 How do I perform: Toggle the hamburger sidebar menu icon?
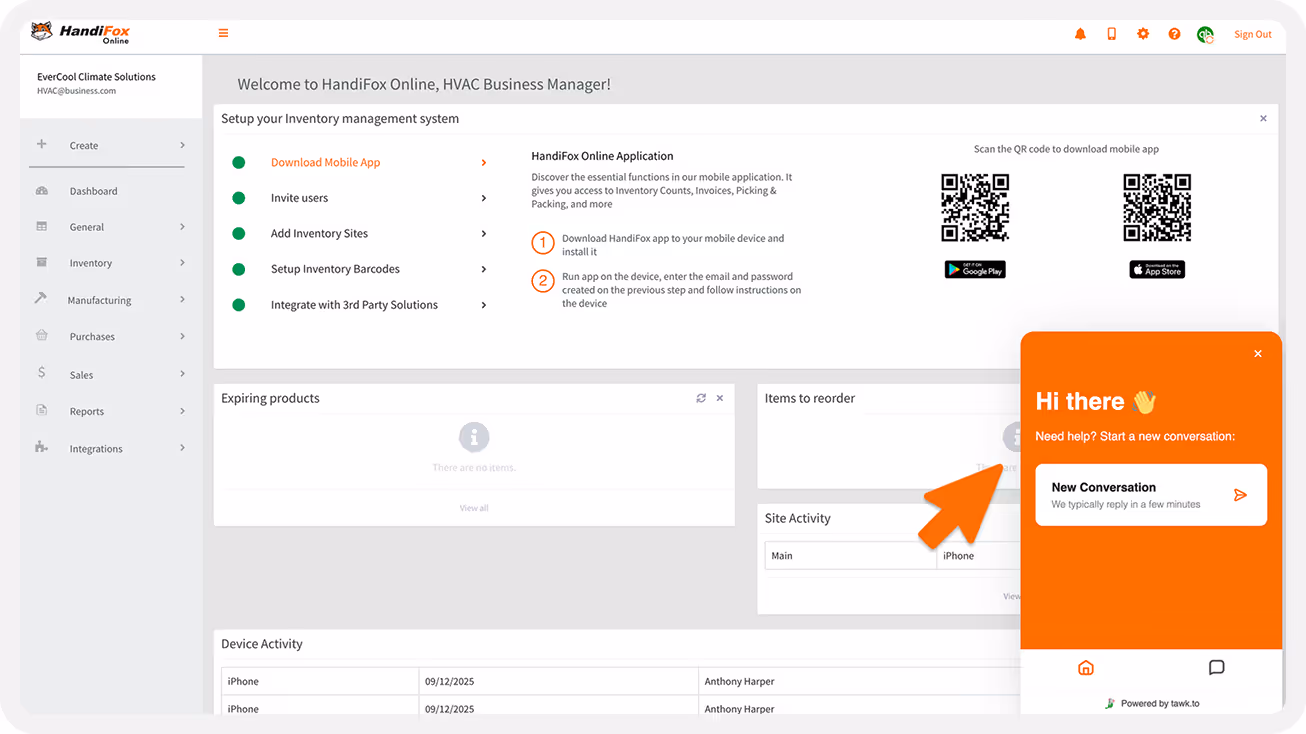pyautogui.click(x=223, y=33)
